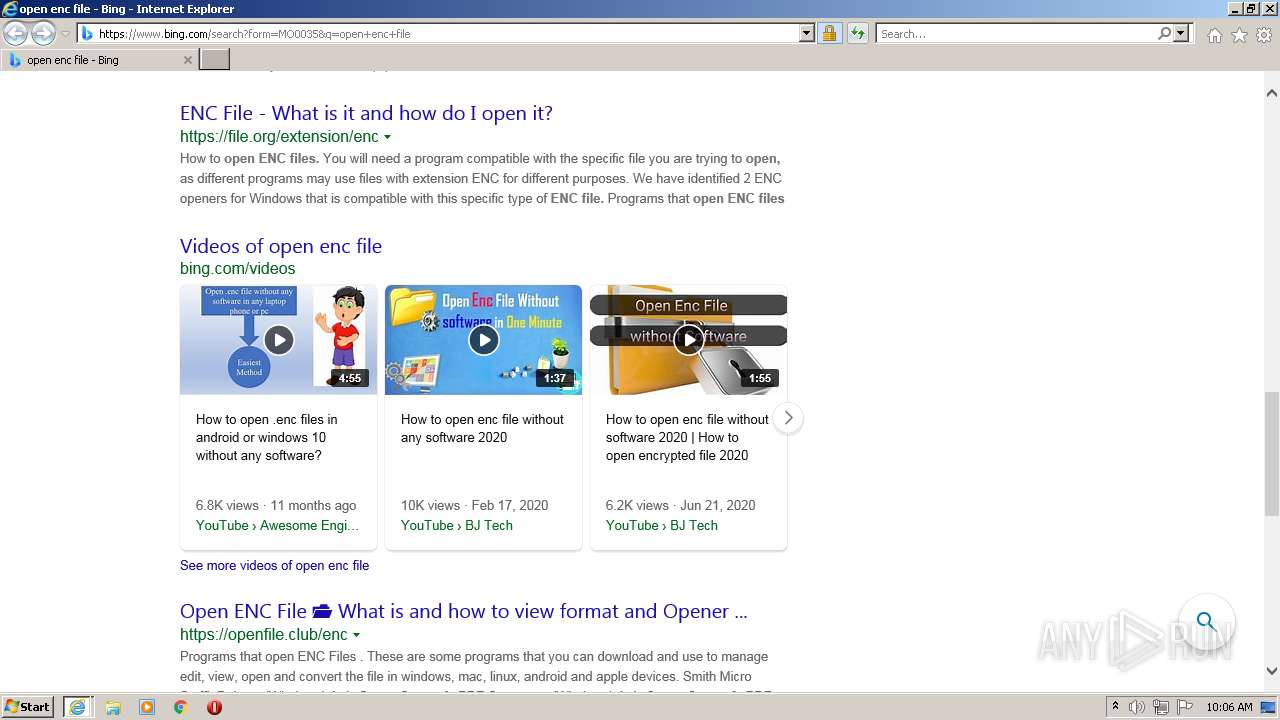This screenshot has width=1280, height=720.
Task: Play the 1:37 'One Minute' video thumbnail
Action: 483,340
